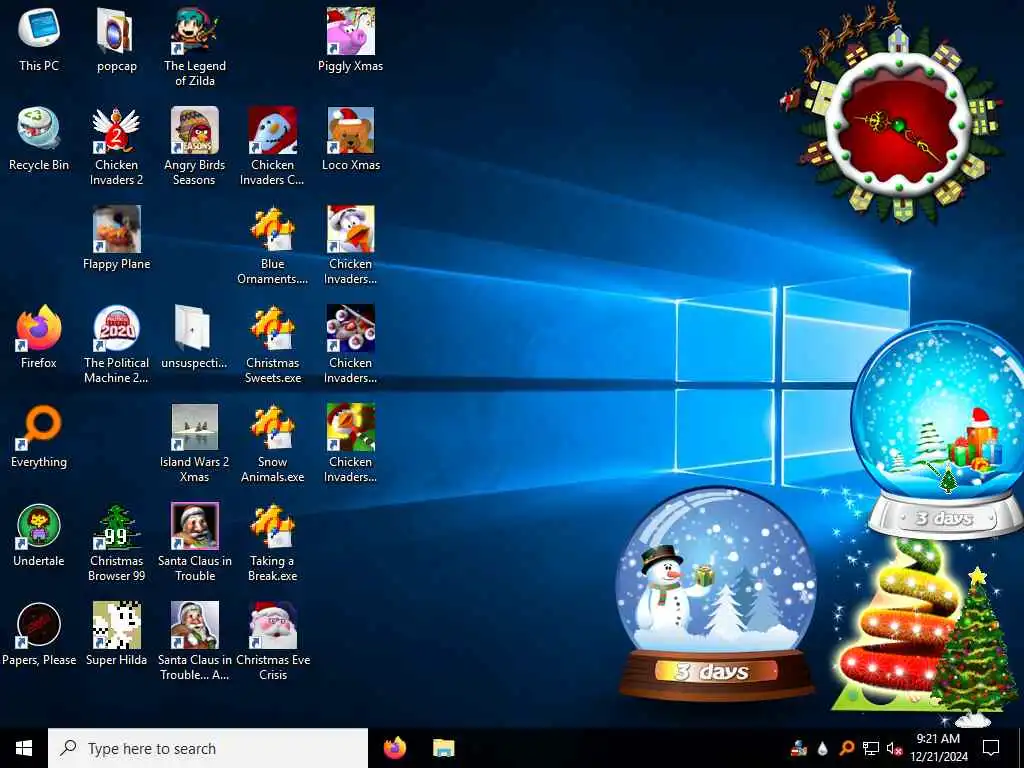Select the Chicken Invaders 2 shortcut
Screen dimensions: 1024x768
[x=117, y=146]
